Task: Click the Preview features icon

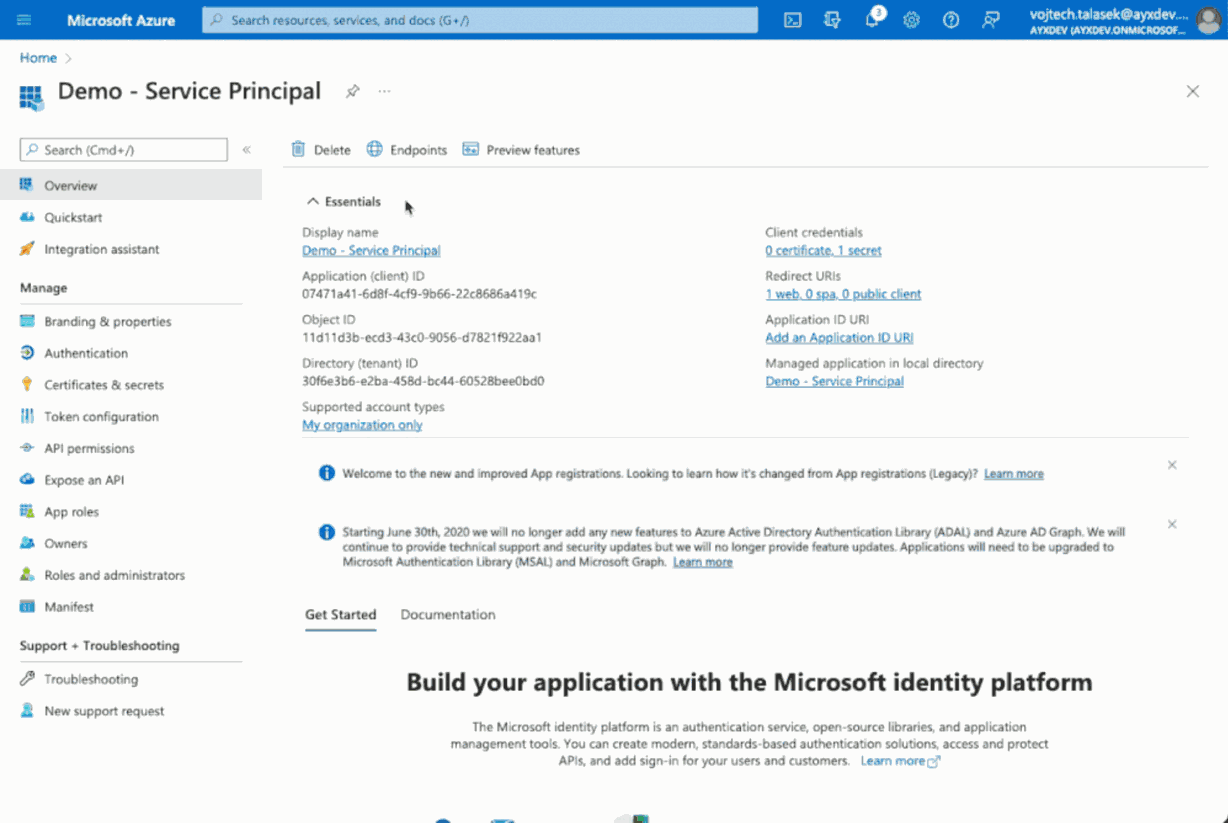Action: click(x=470, y=149)
